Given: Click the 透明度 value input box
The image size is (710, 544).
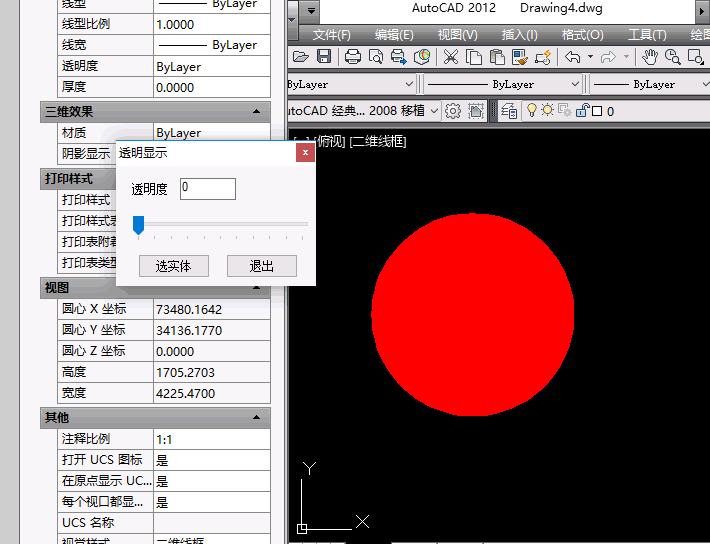Looking at the screenshot, I should click(208, 189).
